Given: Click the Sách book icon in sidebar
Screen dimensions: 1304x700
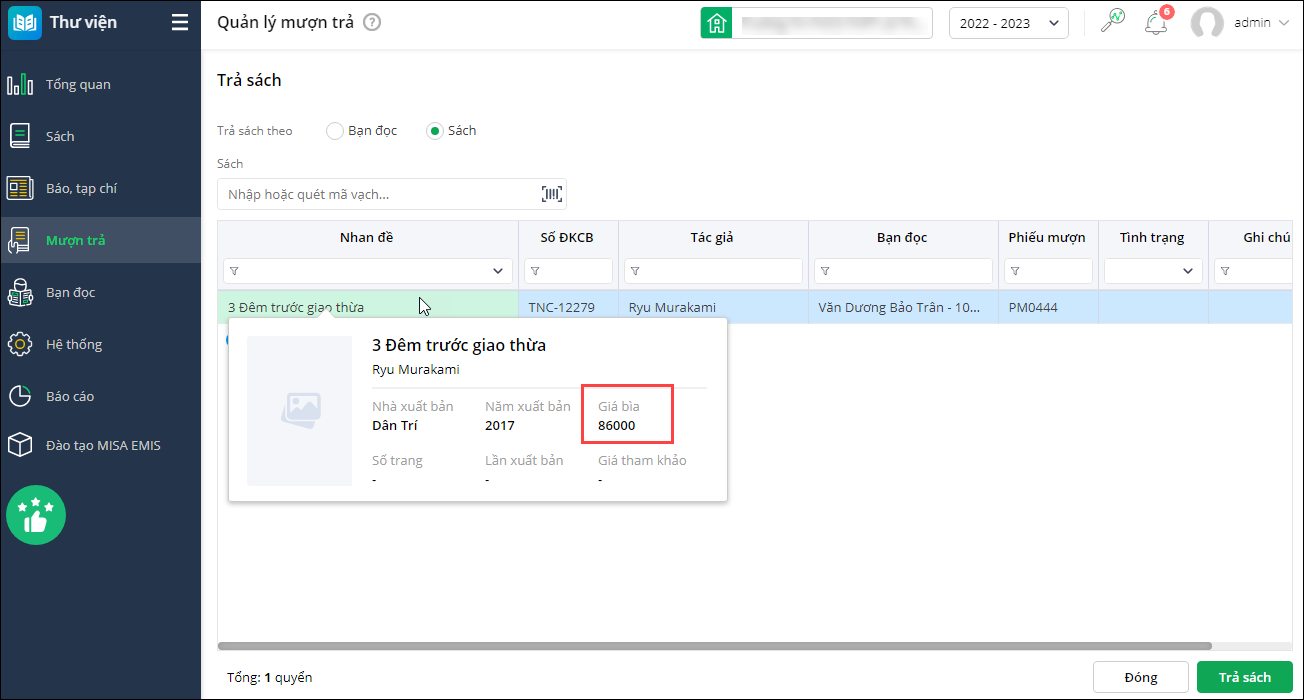Looking at the screenshot, I should 21,136.
